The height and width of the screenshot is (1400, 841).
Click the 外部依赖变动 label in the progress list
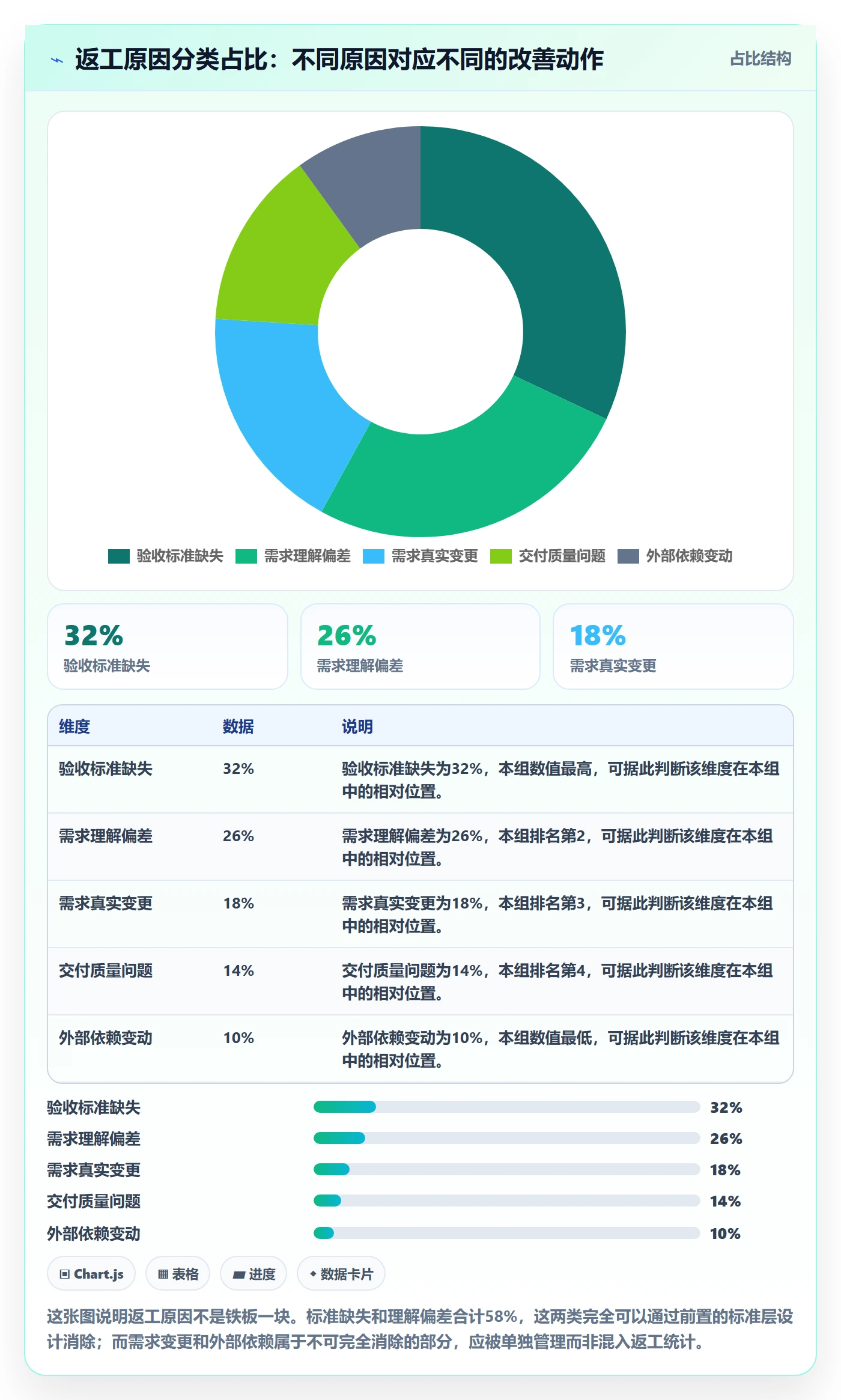(x=94, y=1234)
